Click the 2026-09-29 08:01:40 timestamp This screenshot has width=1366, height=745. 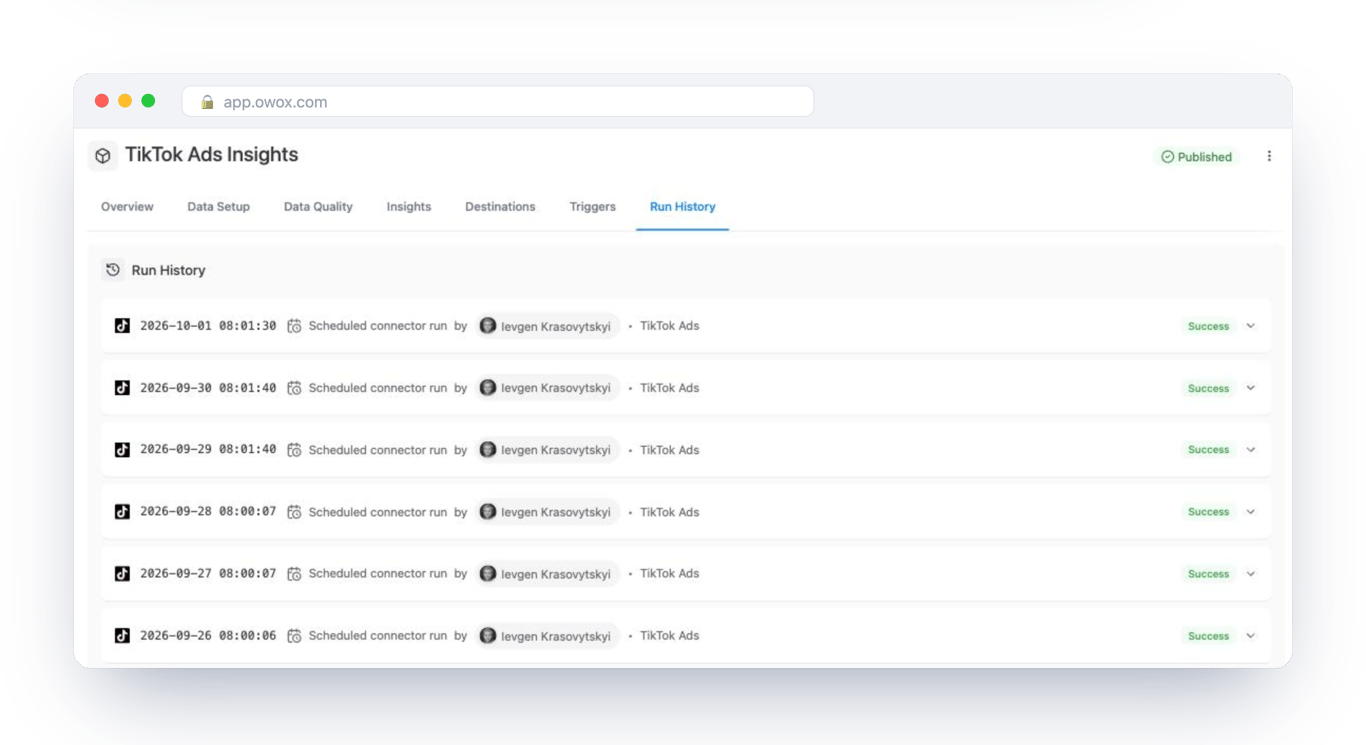[208, 450]
